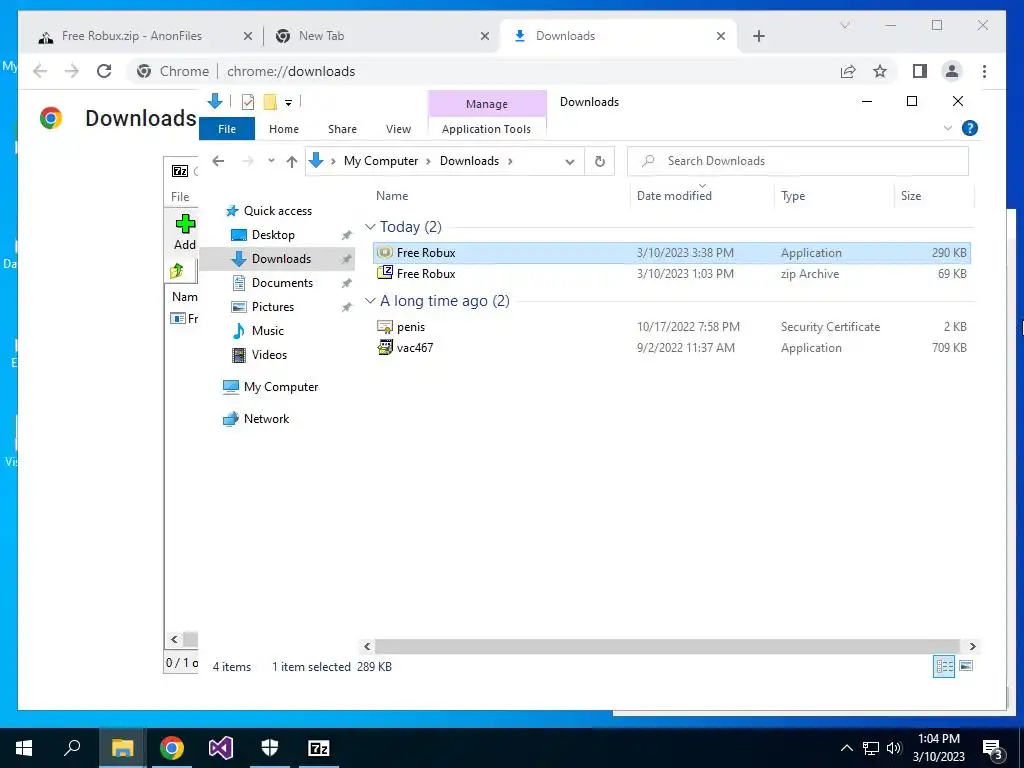Go up one folder level
This screenshot has height=768, width=1024.
point(292,161)
